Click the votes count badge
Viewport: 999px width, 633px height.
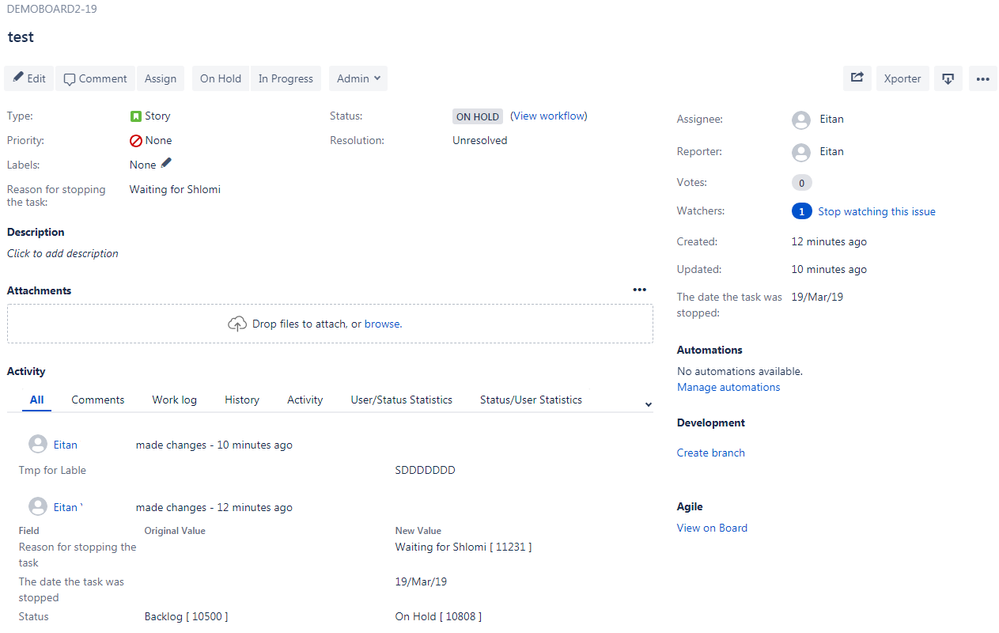tap(801, 183)
